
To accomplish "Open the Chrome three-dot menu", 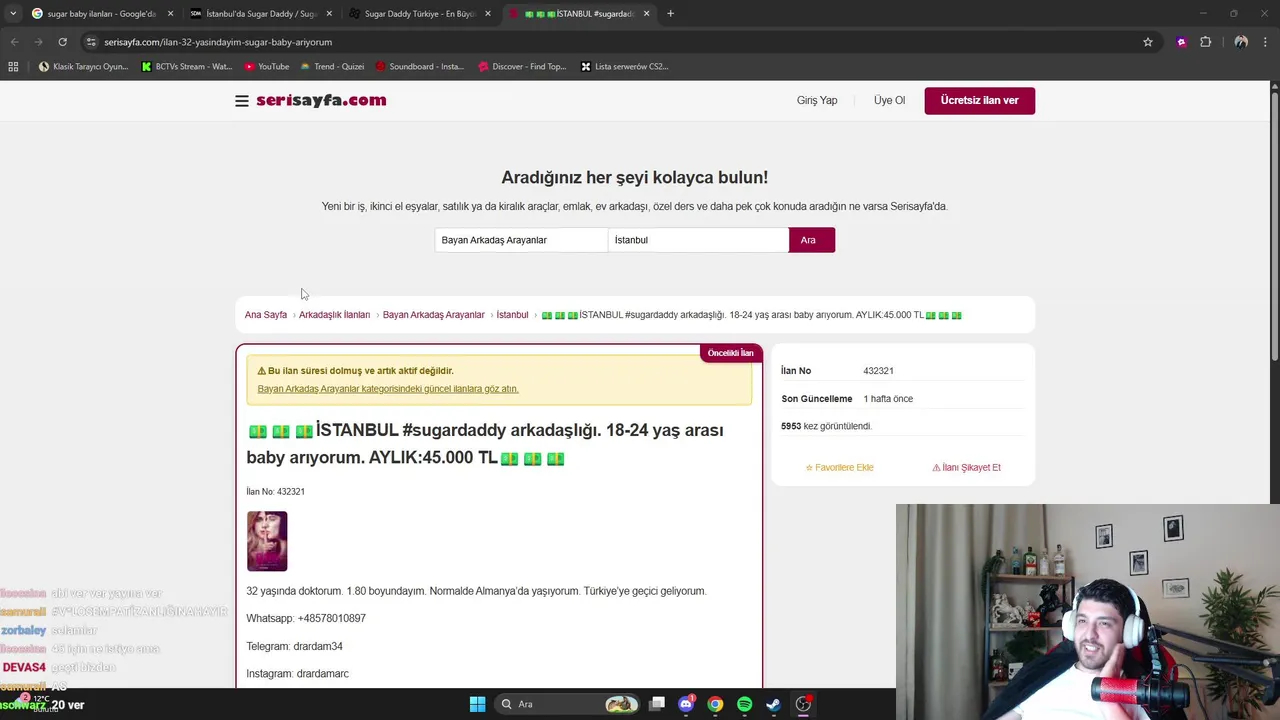I will pos(1266,42).
